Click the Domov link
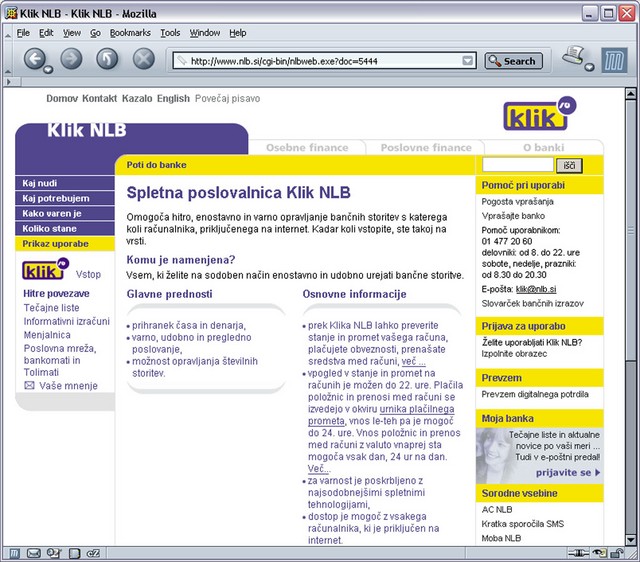Image resolution: width=640 pixels, height=562 pixels. coord(62,98)
